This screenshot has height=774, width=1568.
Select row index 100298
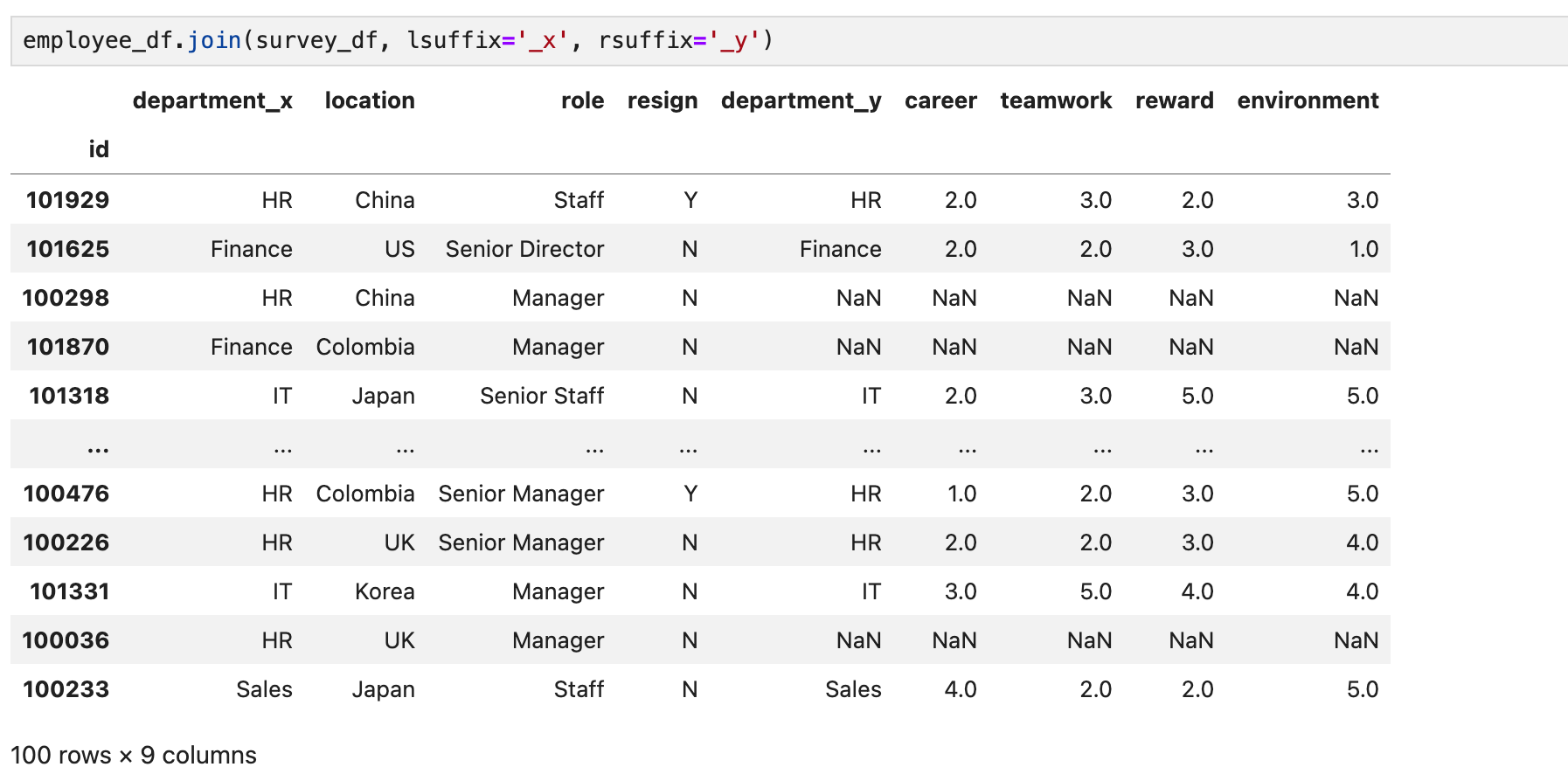[66, 298]
